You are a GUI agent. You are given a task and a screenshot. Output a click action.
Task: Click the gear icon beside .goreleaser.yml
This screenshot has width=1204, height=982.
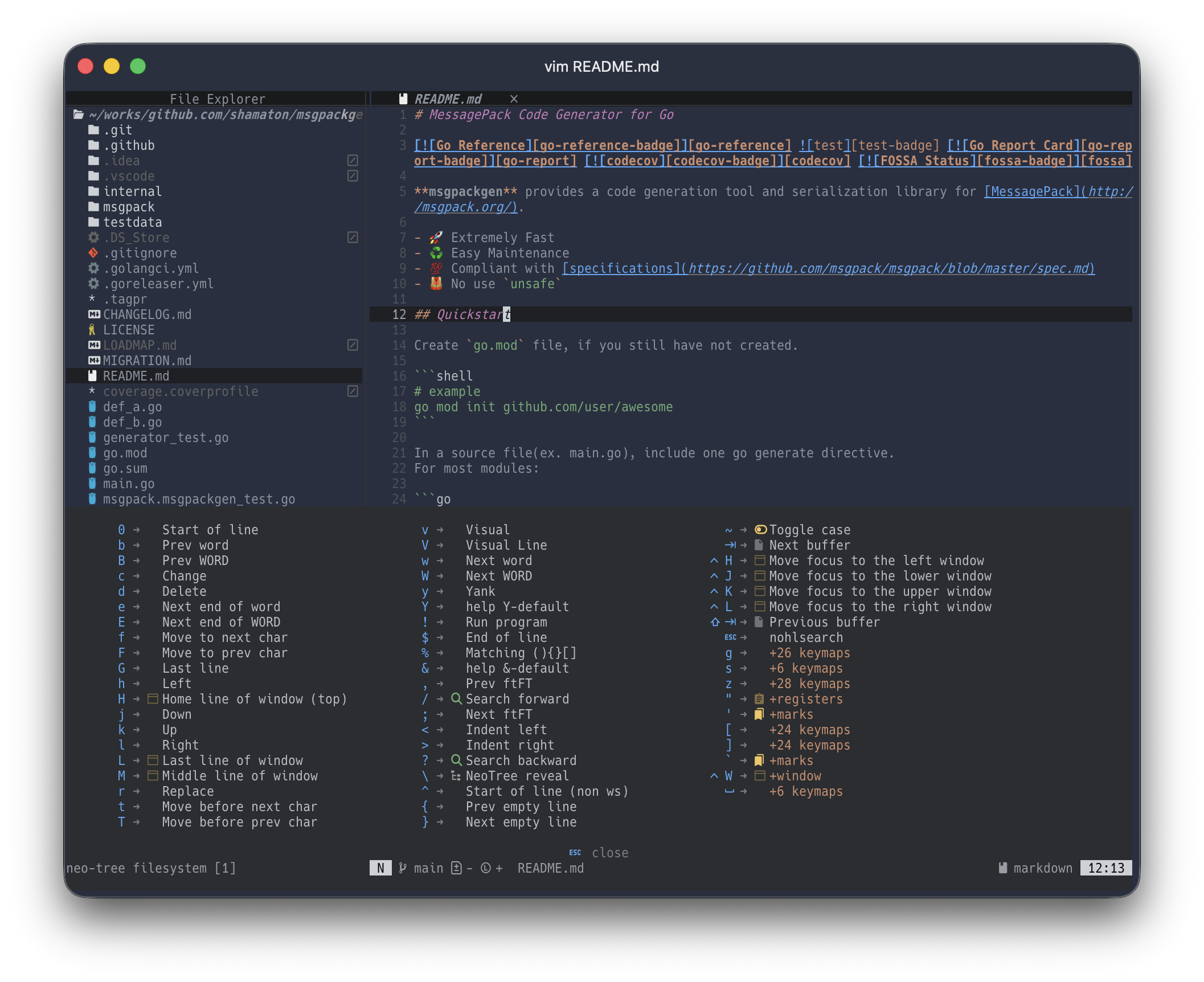tap(93, 284)
